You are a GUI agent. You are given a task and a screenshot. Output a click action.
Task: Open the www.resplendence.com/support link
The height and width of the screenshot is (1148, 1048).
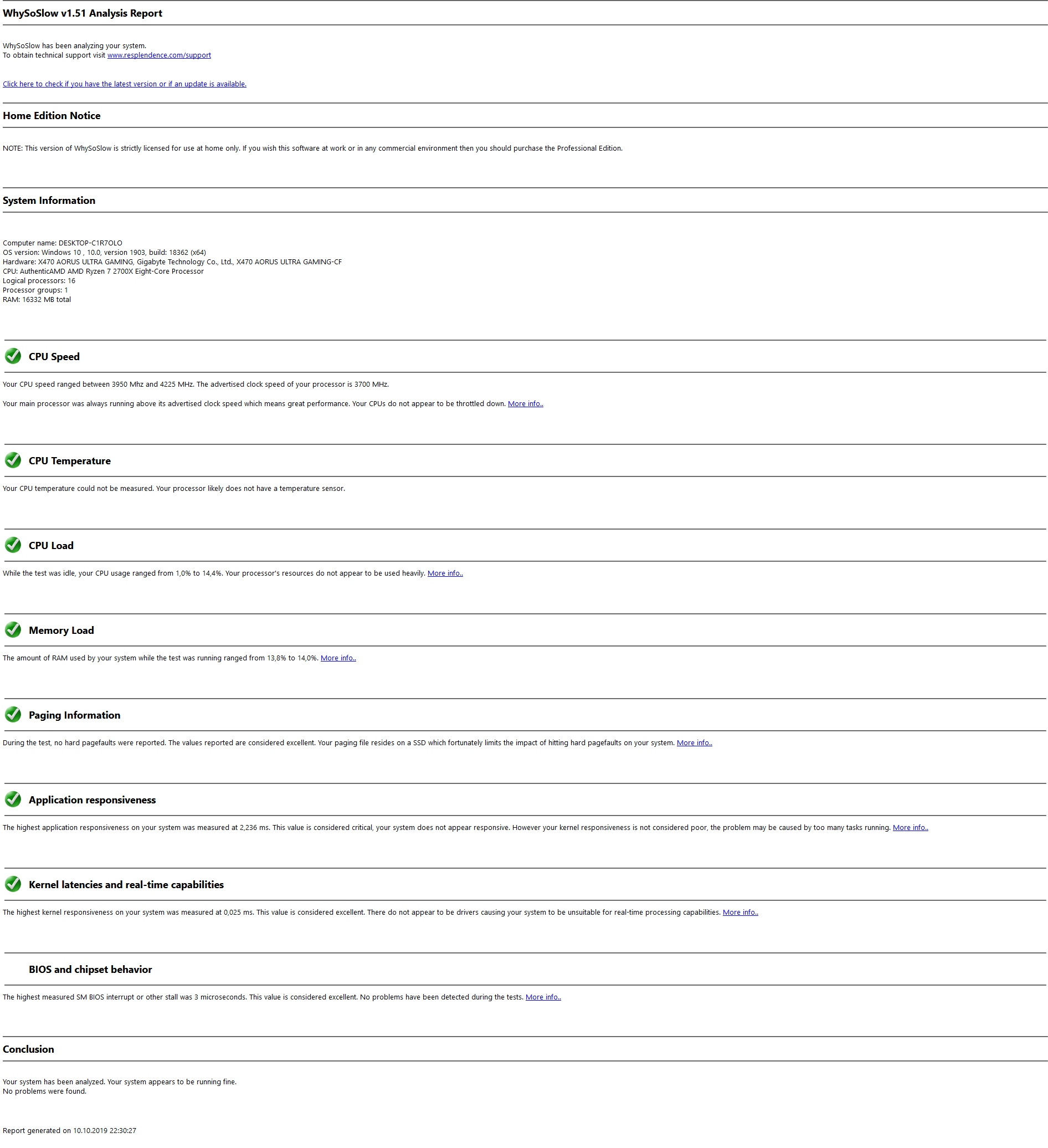tap(159, 55)
